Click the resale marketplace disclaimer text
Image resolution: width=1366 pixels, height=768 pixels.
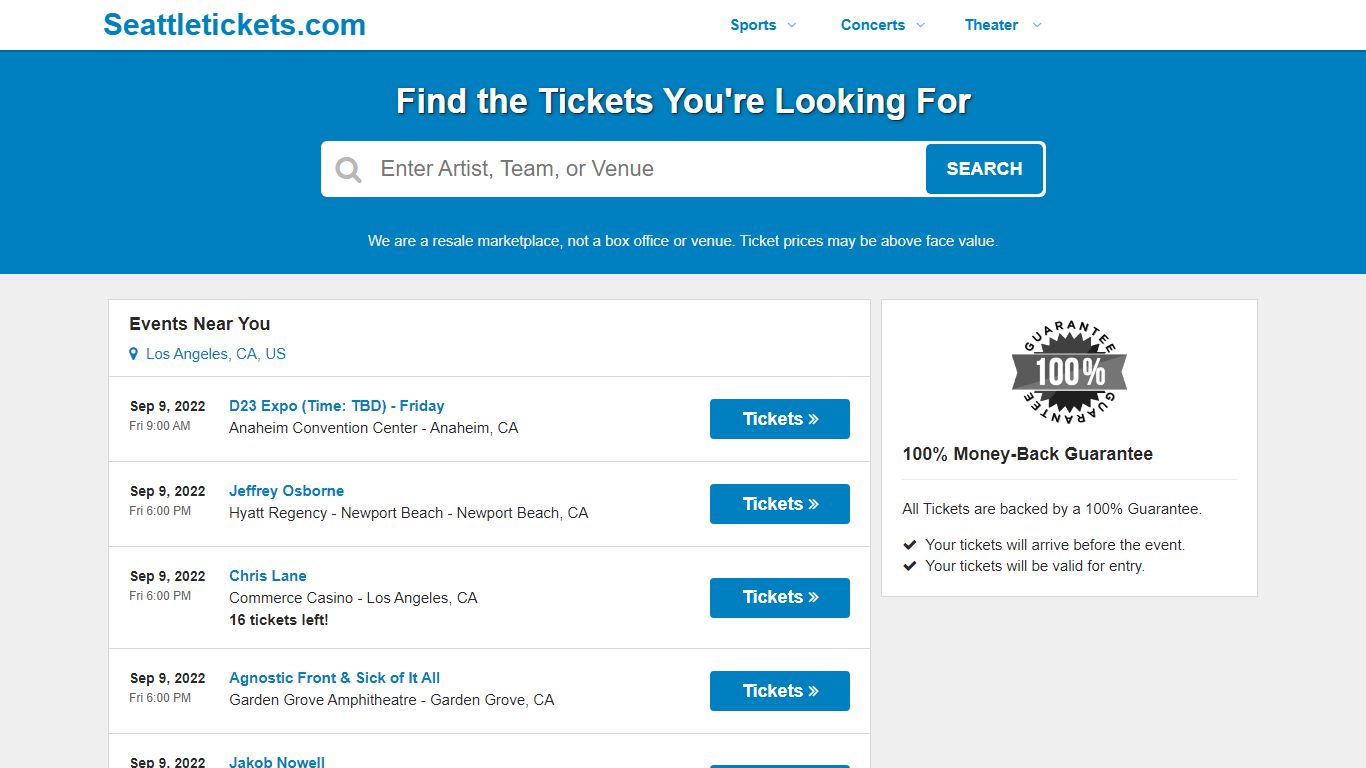(x=683, y=241)
